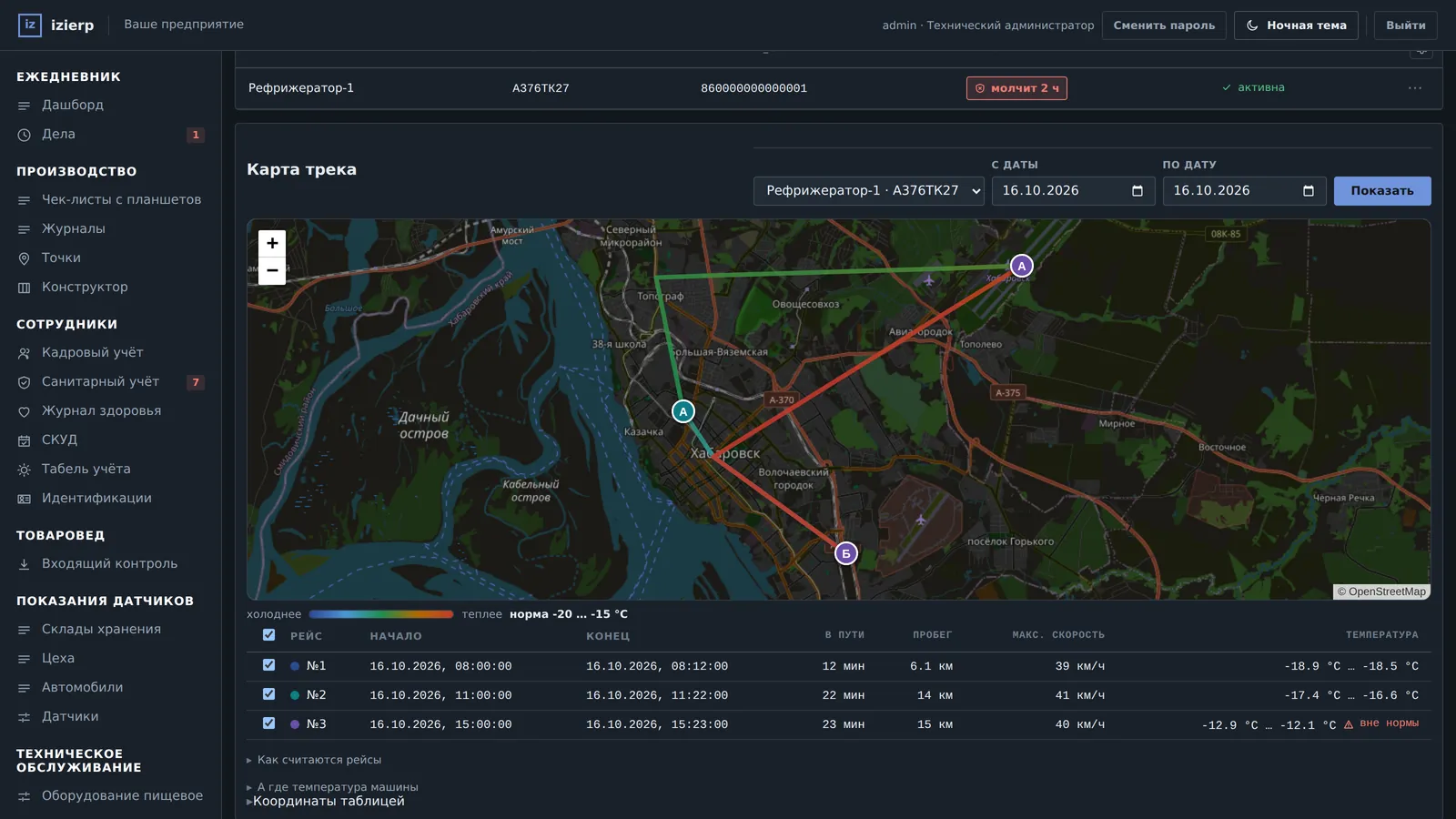The image size is (1456, 819).
Task: Zoom out on the track map
Action: [272, 270]
